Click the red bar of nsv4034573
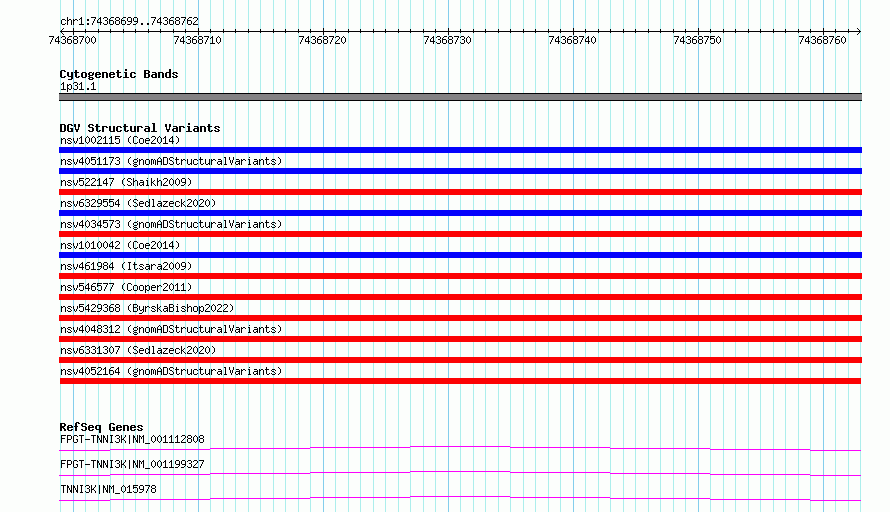Screen dimensions: 890x512 pyautogui.click(x=460, y=234)
